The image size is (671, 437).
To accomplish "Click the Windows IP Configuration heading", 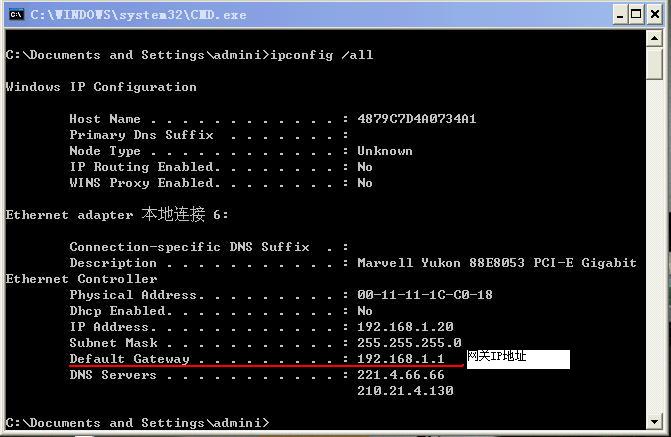I will coord(101,87).
